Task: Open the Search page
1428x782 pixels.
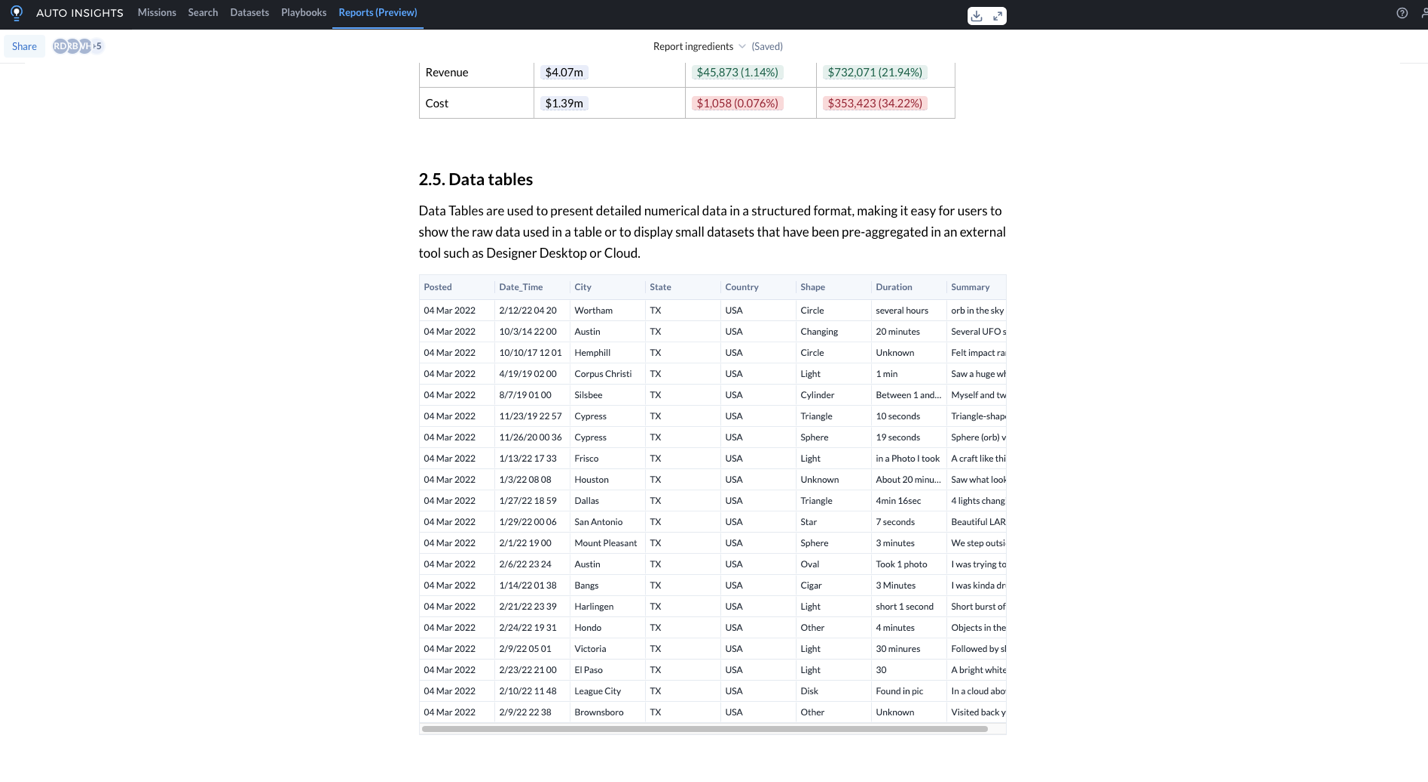Action: [x=203, y=13]
